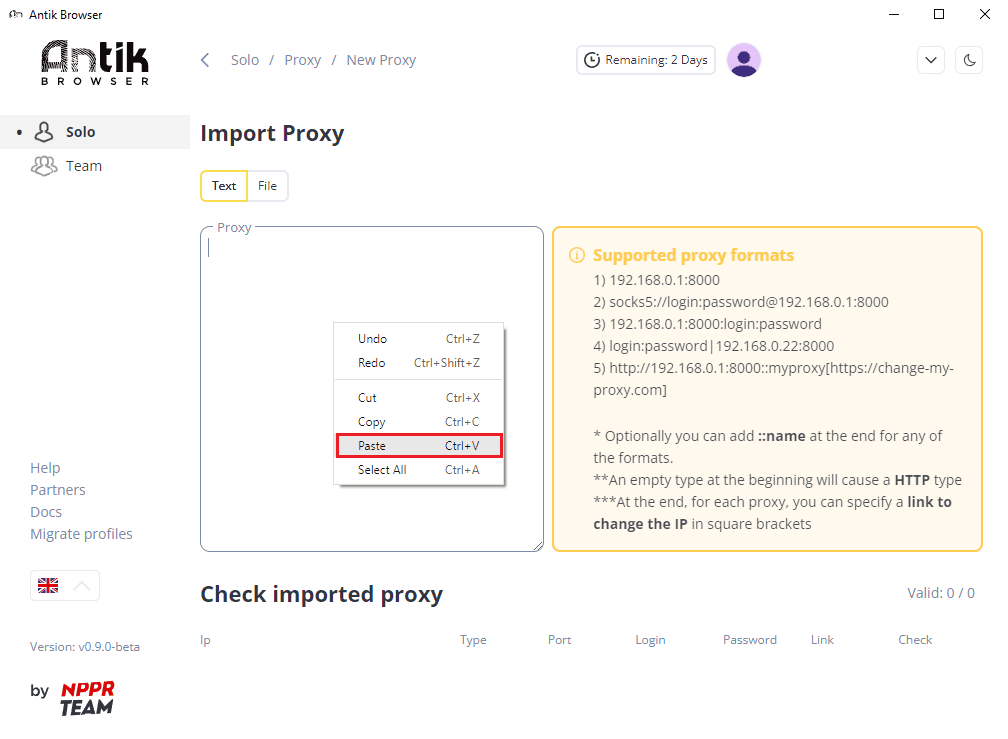Open the Migrate profiles link

pyautogui.click(x=82, y=534)
